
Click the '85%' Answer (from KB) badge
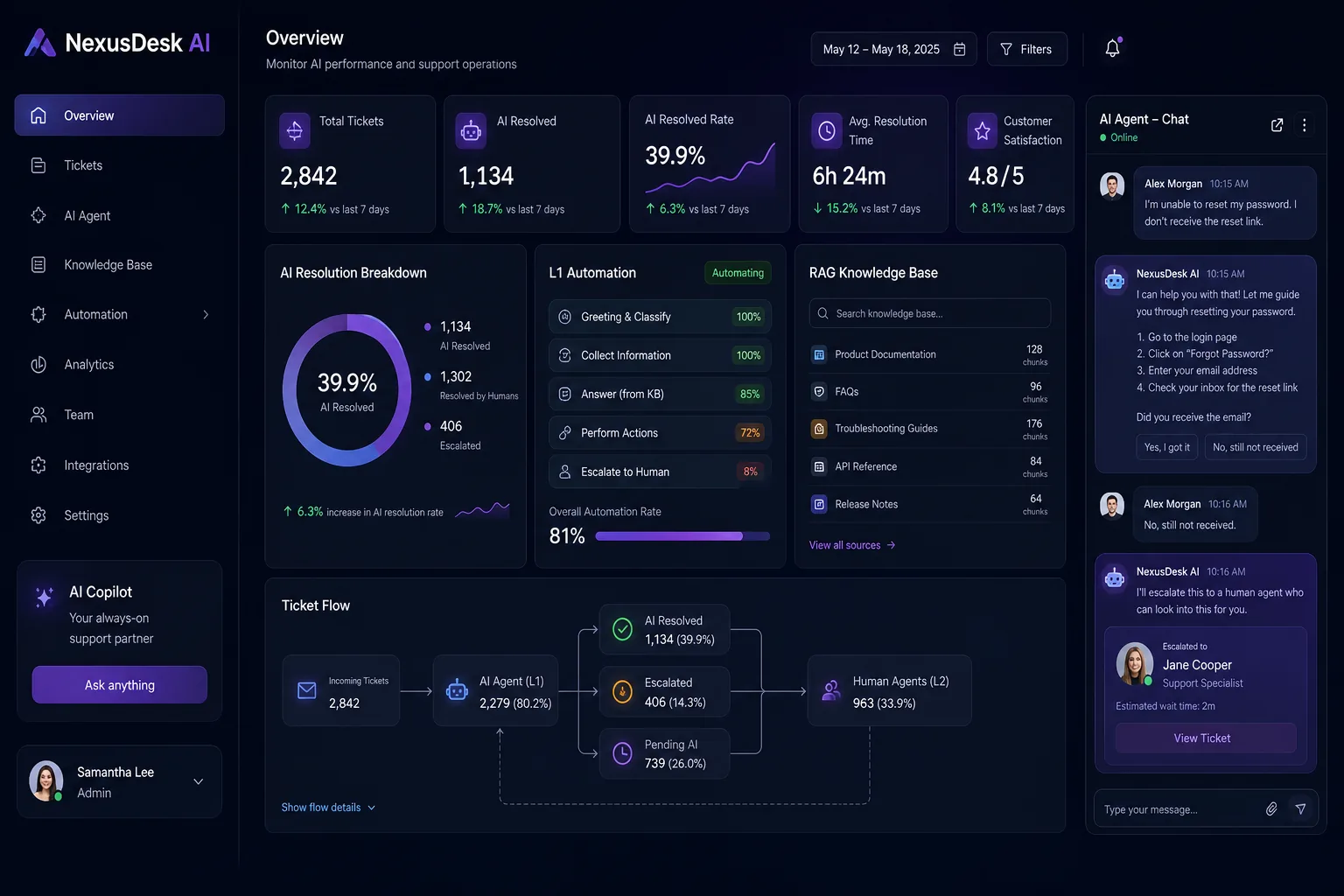point(750,395)
